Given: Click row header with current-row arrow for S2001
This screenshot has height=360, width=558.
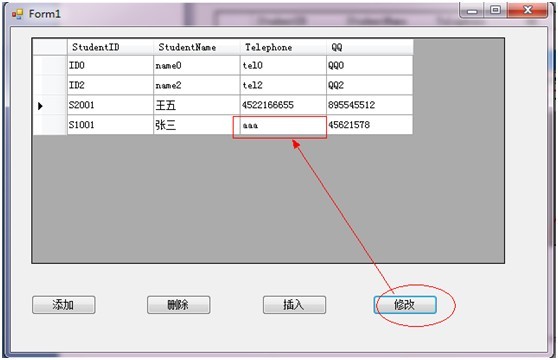Looking at the screenshot, I should coord(50,105).
